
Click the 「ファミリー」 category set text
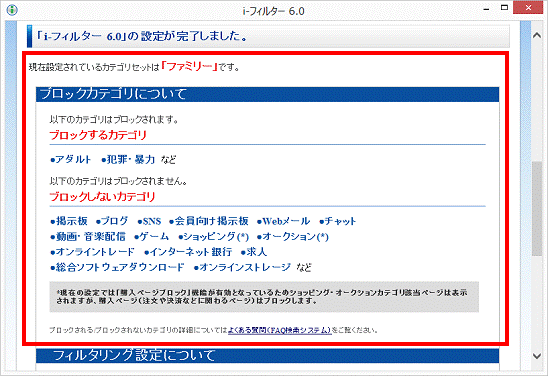point(190,66)
